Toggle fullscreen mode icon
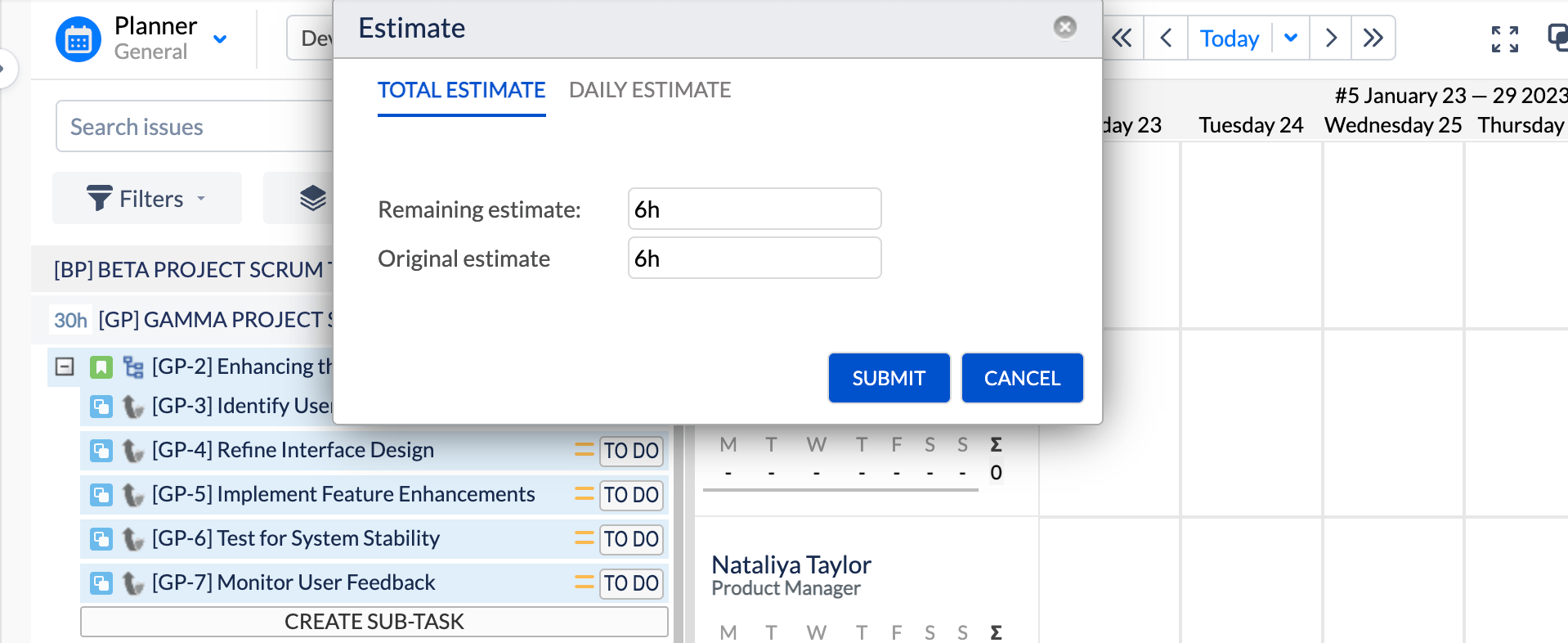This screenshot has width=1568, height=643. 1504,38
